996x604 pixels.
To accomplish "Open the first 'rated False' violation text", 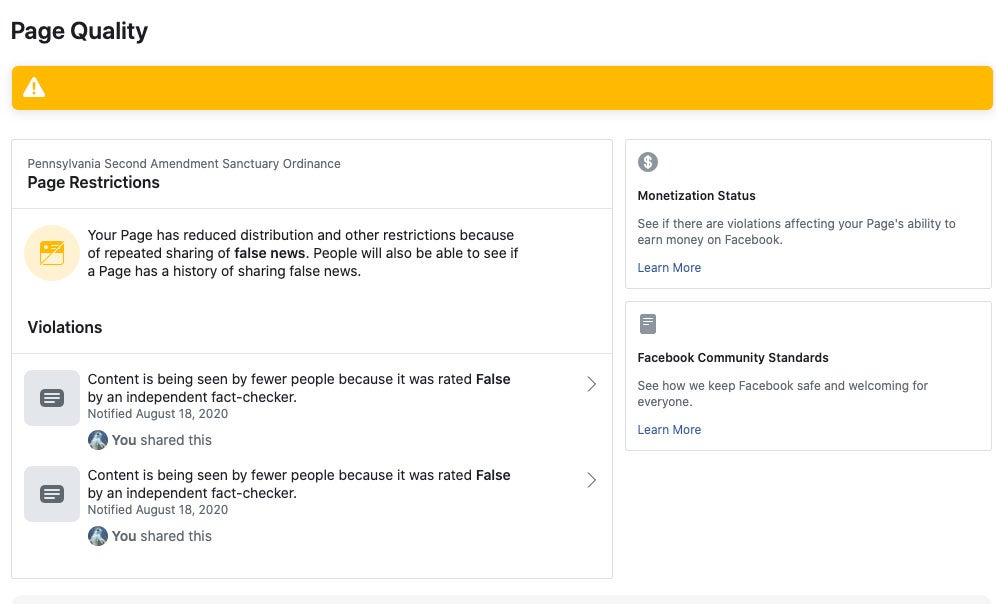I will tap(298, 388).
